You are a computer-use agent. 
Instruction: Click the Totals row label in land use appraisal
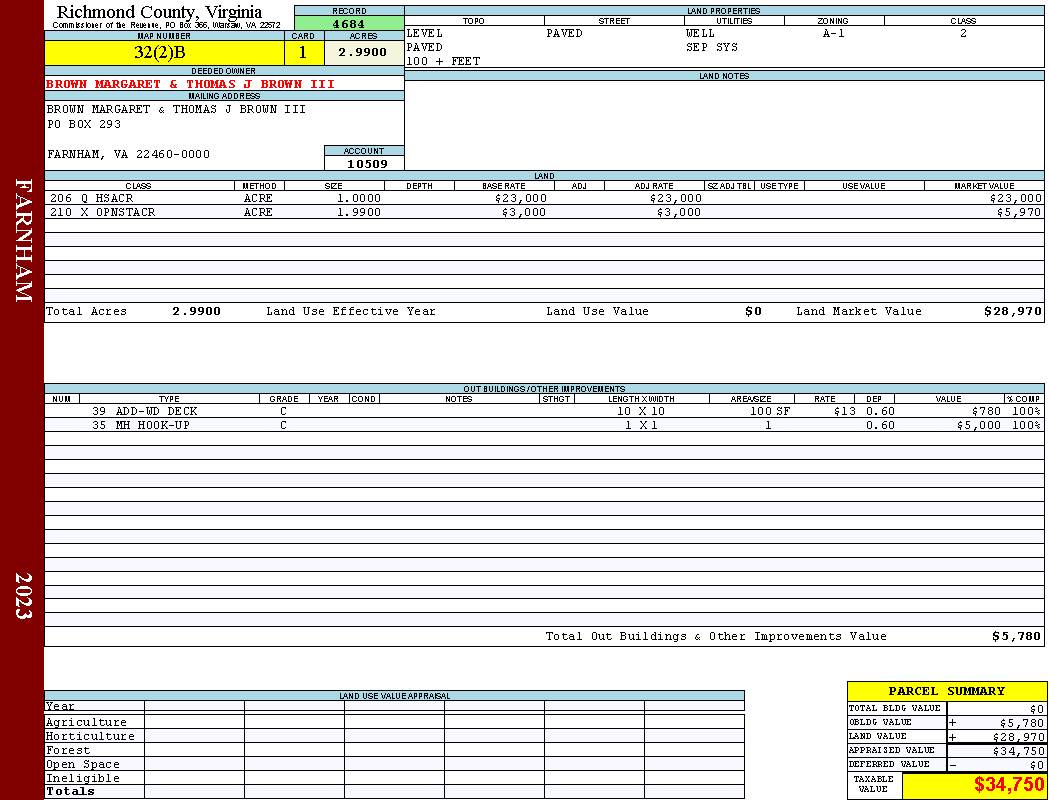pyautogui.click(x=70, y=791)
